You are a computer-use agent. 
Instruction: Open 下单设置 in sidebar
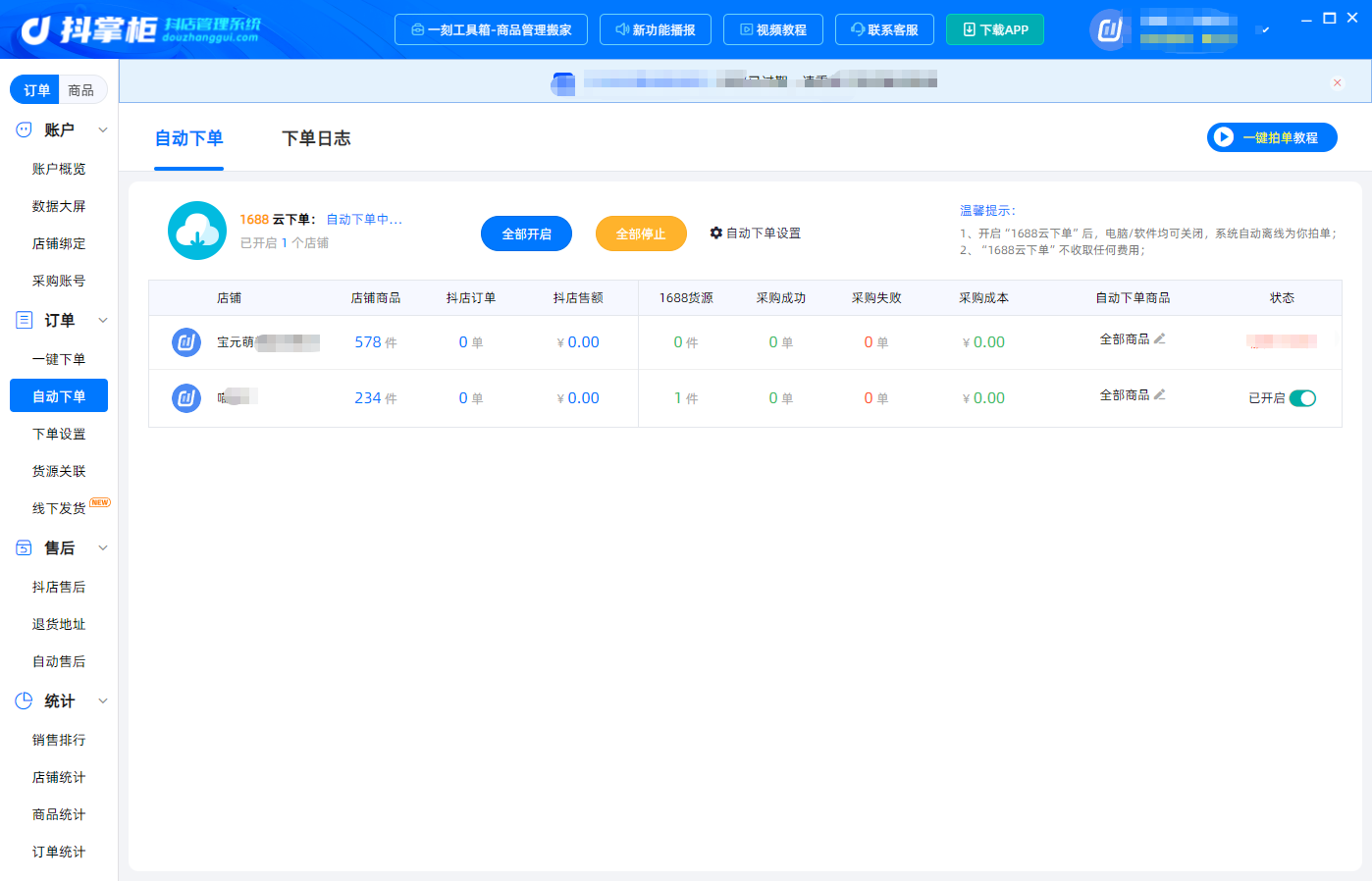point(59,434)
